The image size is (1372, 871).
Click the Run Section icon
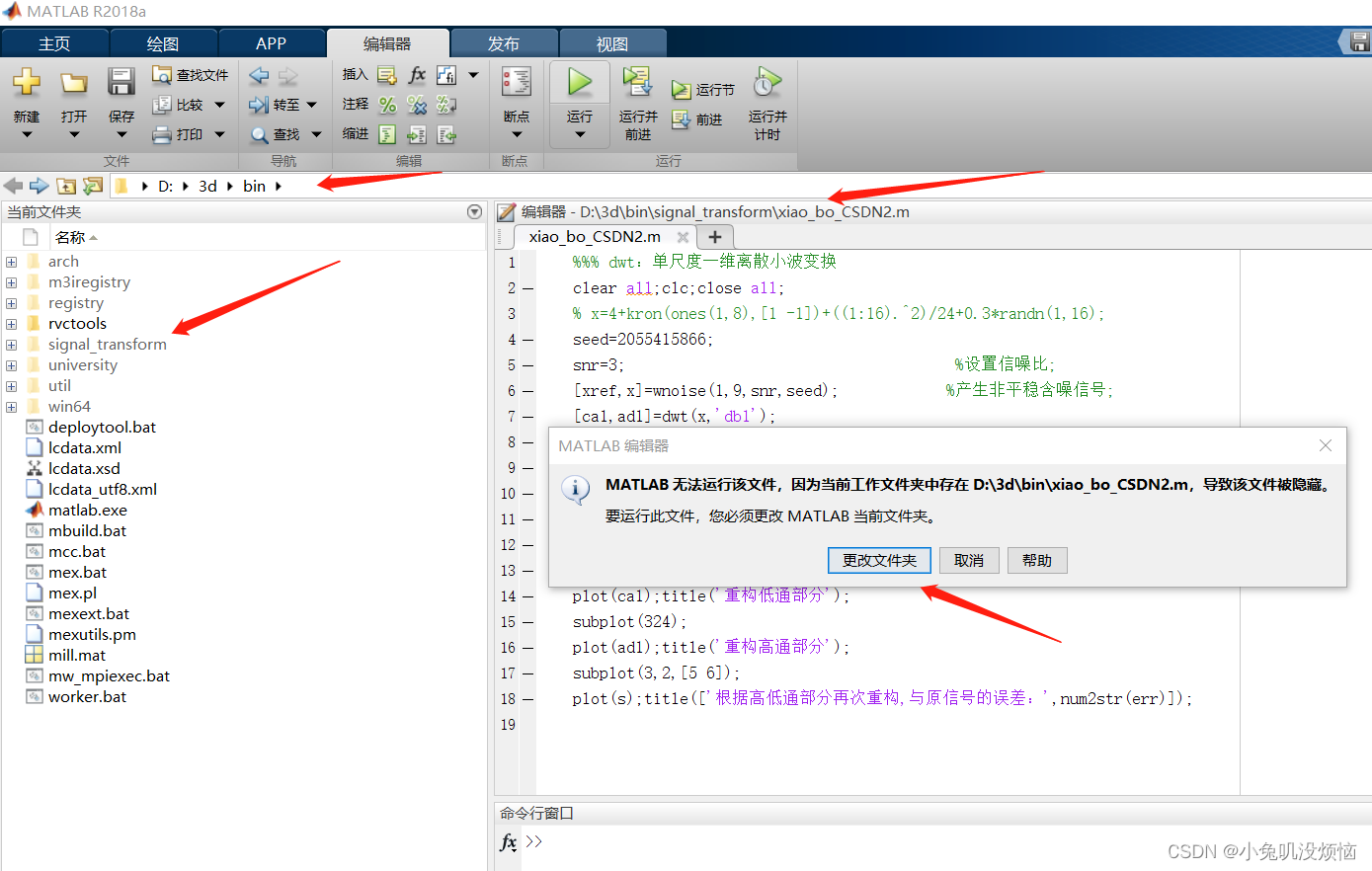click(681, 90)
